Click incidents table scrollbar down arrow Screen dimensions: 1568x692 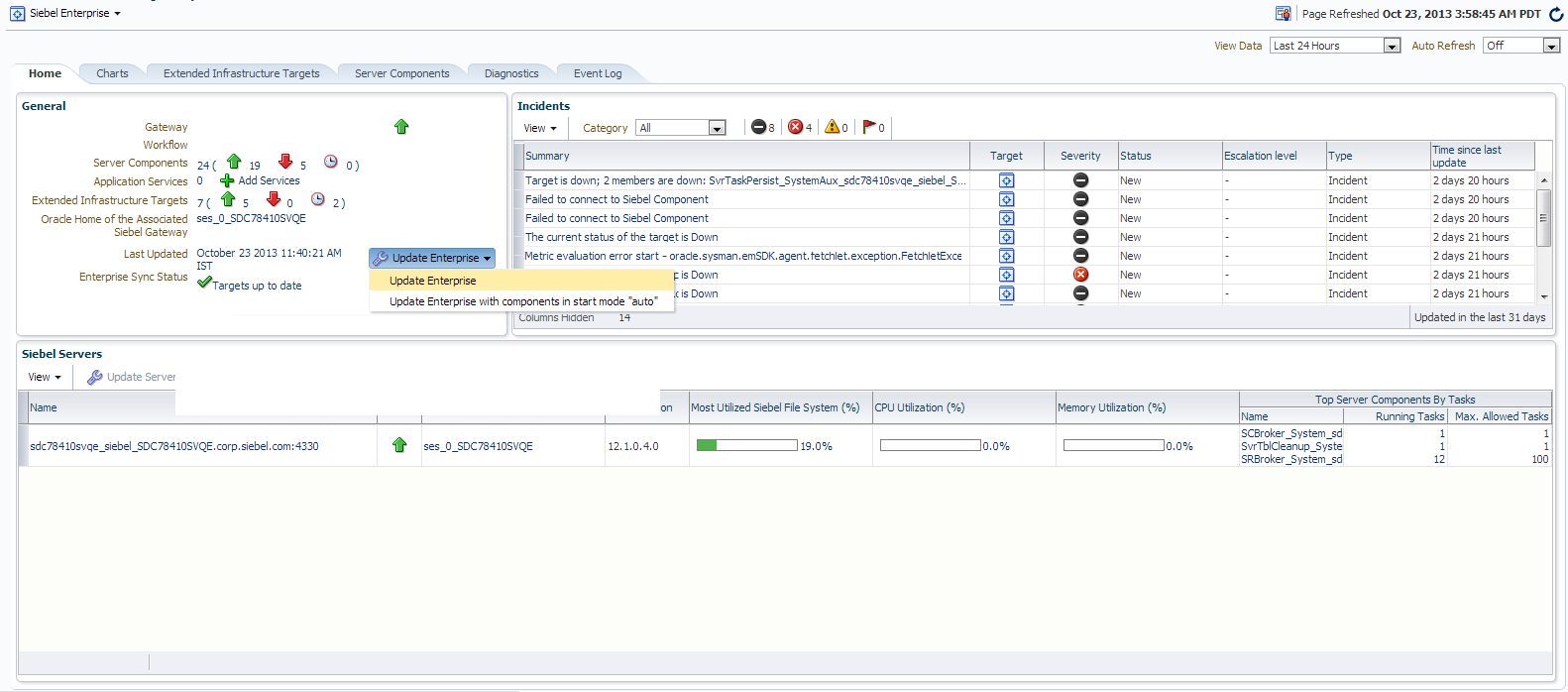coord(1543,295)
